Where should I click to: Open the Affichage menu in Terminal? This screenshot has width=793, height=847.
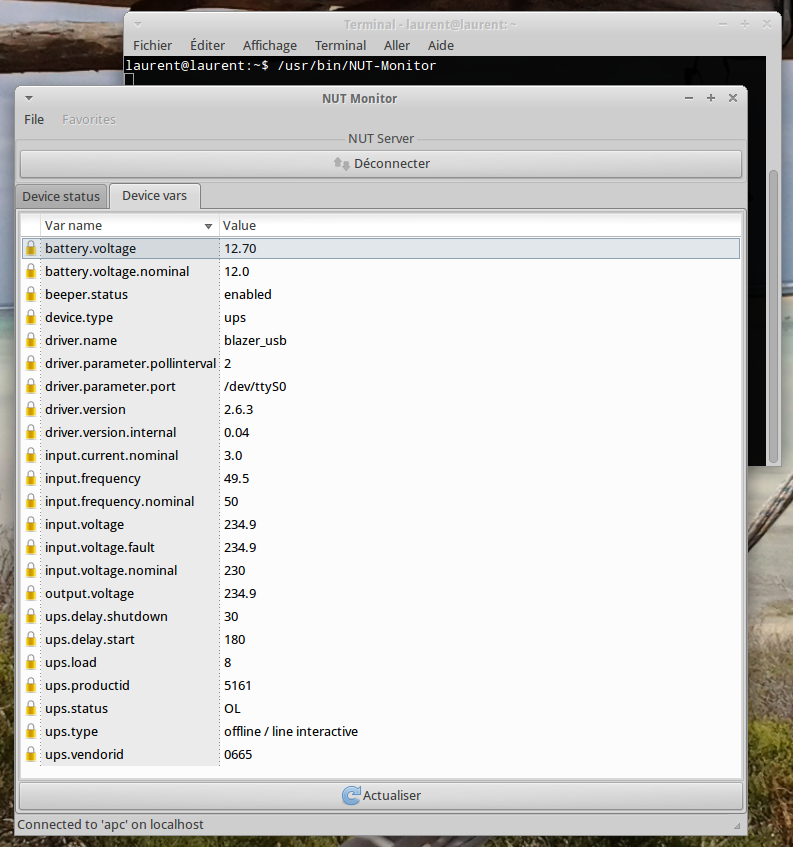pos(269,45)
